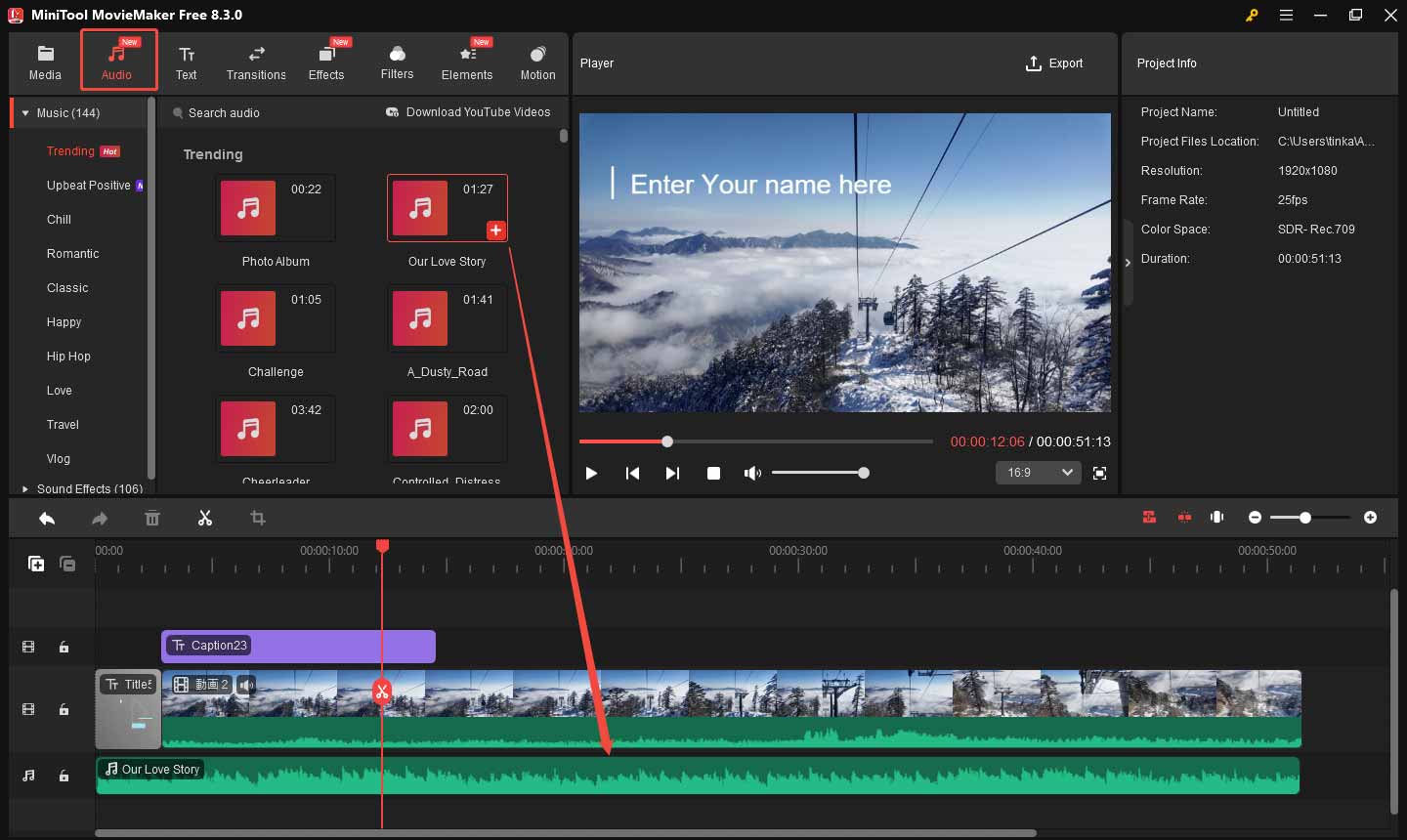The width and height of the screenshot is (1407, 840).
Task: Select the Travel music category
Action: (x=63, y=425)
